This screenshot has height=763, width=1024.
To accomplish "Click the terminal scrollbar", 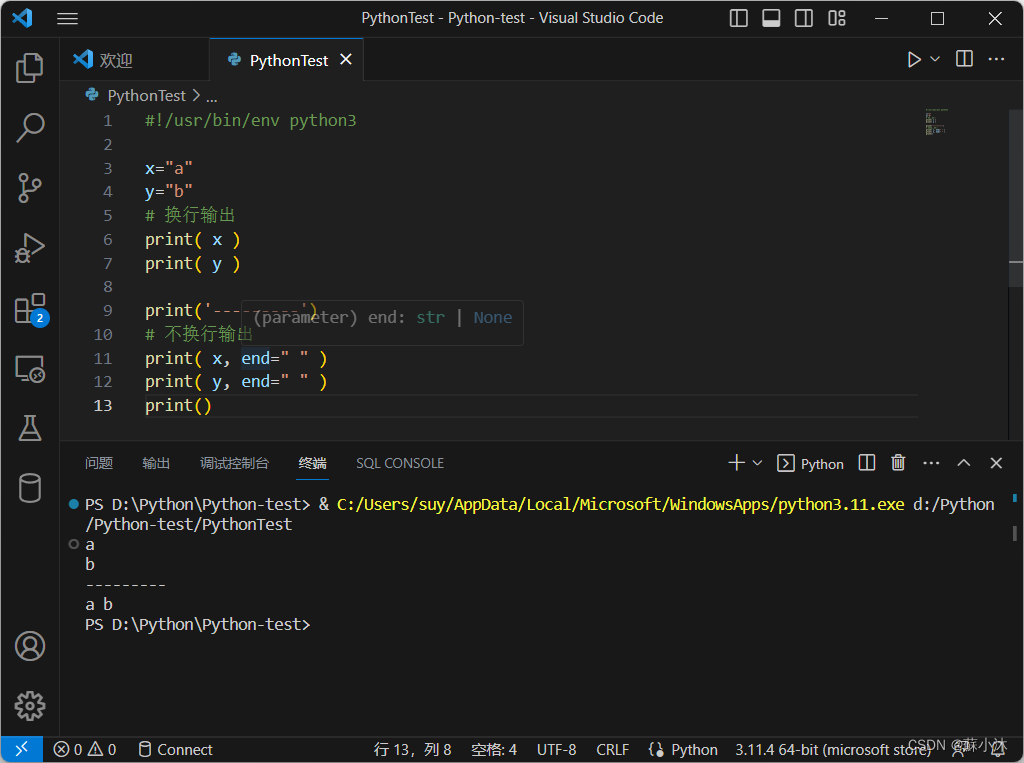I will [x=1014, y=533].
